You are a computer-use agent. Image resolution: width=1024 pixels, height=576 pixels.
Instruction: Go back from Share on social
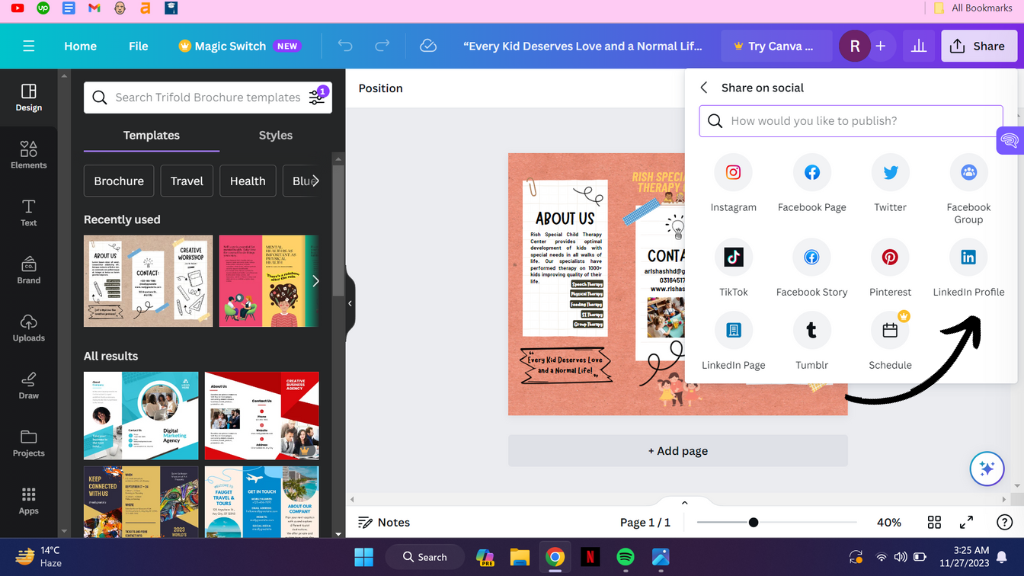pos(704,88)
